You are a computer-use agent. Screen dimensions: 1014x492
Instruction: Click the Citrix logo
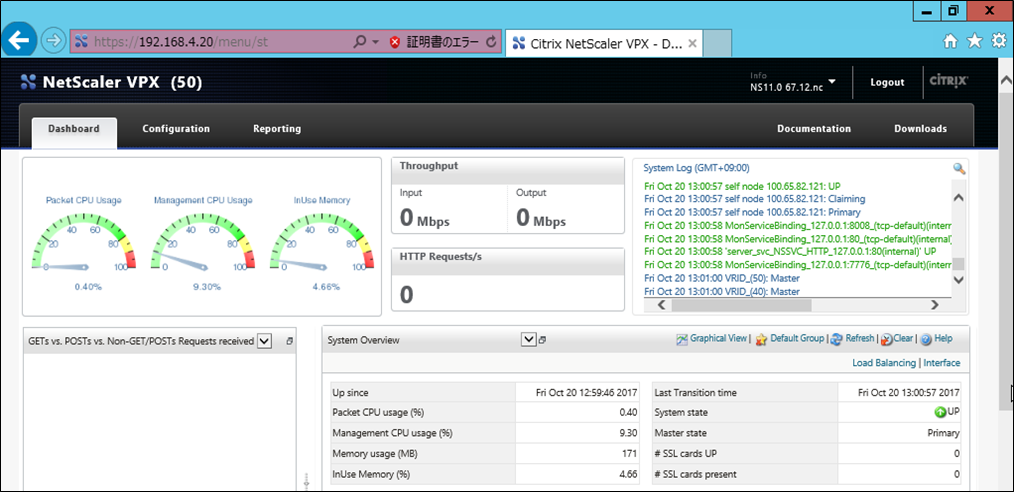[948, 81]
